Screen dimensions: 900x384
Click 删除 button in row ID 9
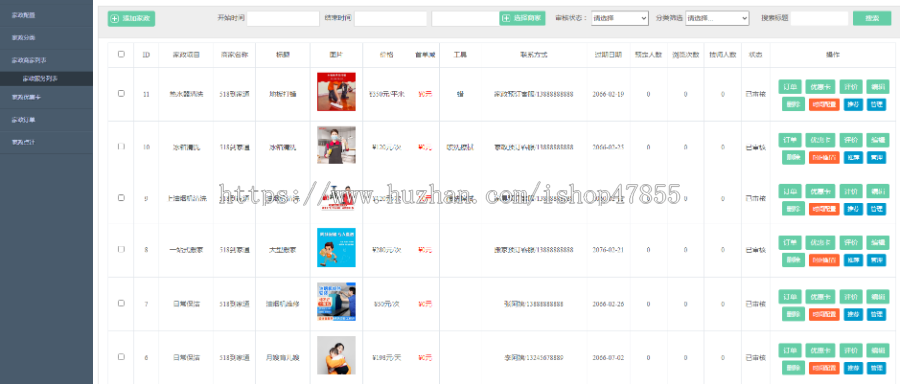(793, 209)
